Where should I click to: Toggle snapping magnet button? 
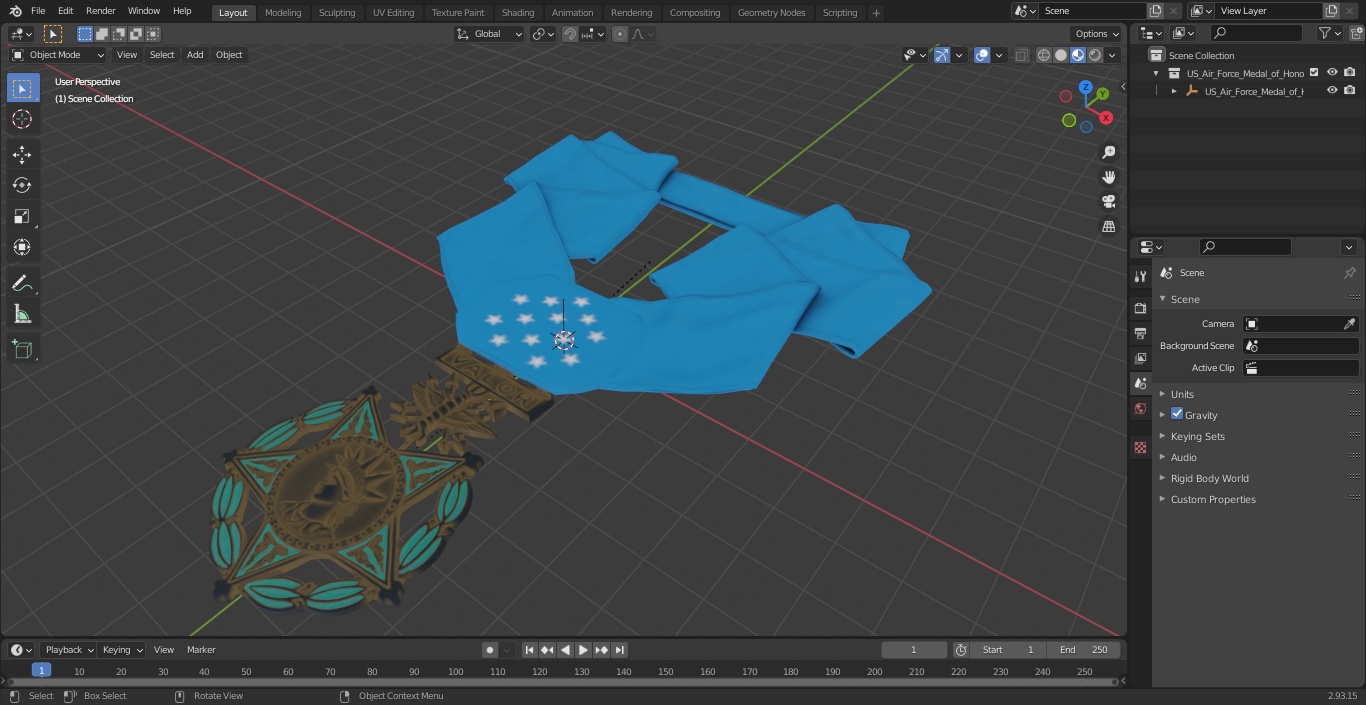click(569, 34)
